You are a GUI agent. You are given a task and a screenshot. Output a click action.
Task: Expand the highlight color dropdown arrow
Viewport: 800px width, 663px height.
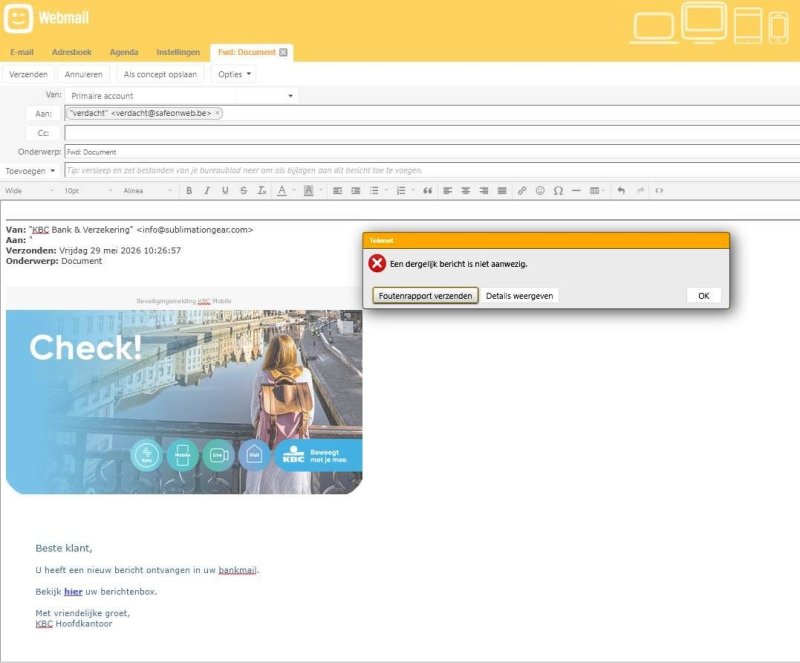coord(321,191)
